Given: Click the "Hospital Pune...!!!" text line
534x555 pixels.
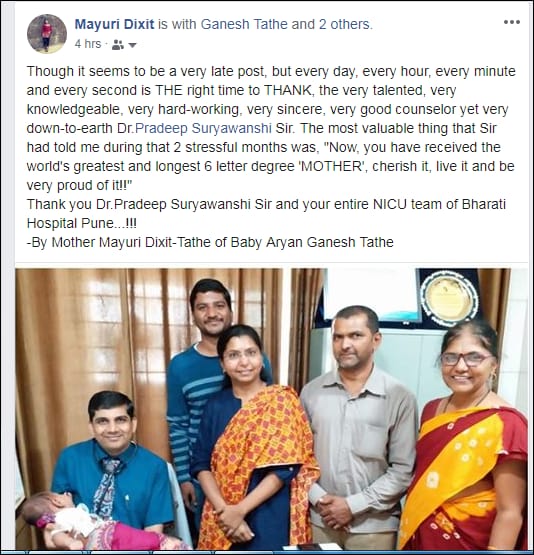Looking at the screenshot, I should [x=82, y=223].
